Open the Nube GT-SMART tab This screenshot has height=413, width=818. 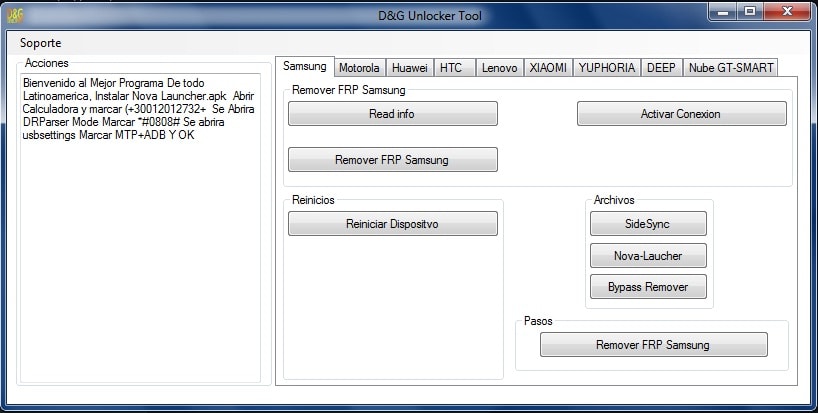730,68
